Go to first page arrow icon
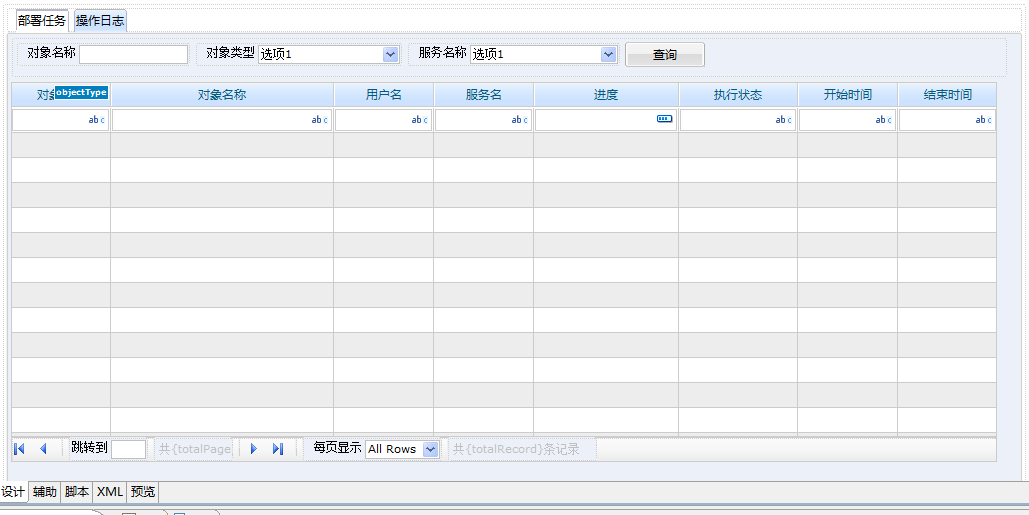1029x515 pixels. point(20,449)
